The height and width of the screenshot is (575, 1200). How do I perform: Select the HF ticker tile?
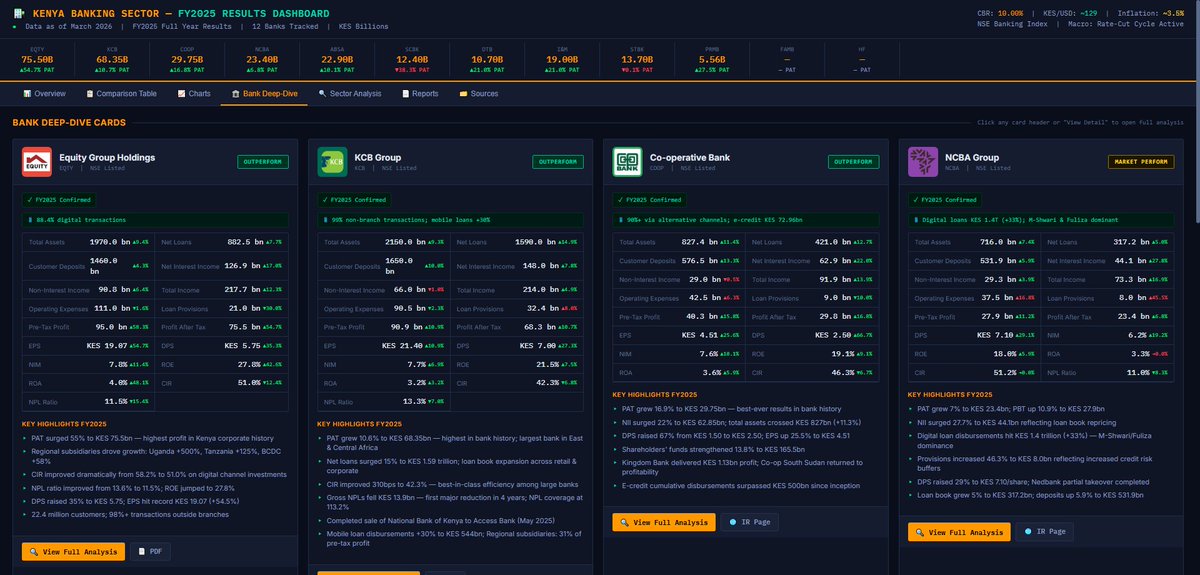862,59
